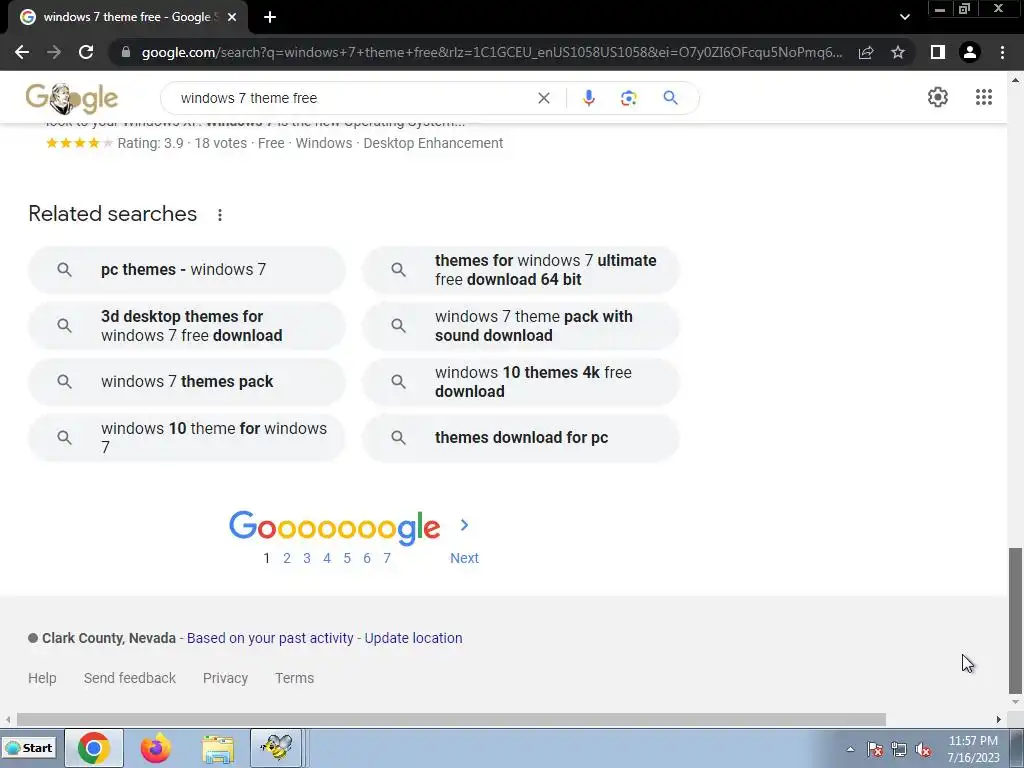Image resolution: width=1024 pixels, height=768 pixels.
Task: Open Windows Explorer folder taskbar icon
Action: coord(217,748)
